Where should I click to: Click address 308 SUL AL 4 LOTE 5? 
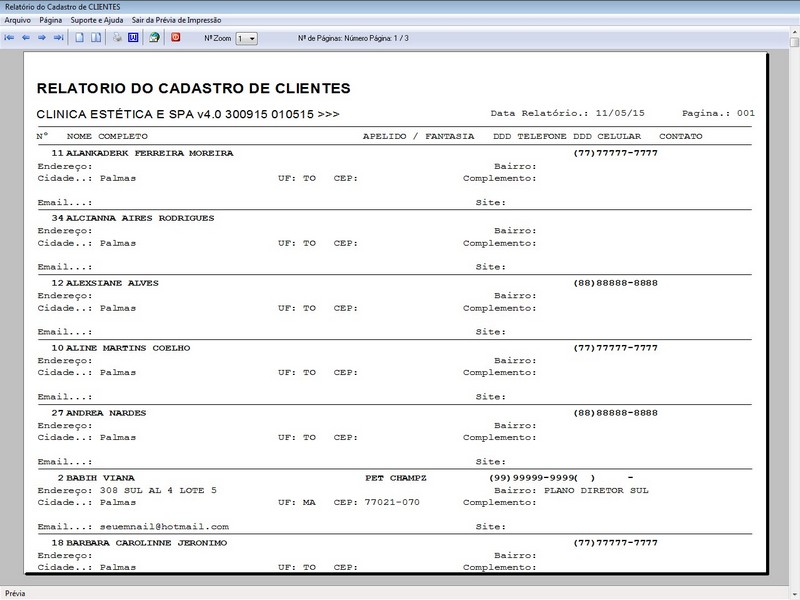[158, 490]
